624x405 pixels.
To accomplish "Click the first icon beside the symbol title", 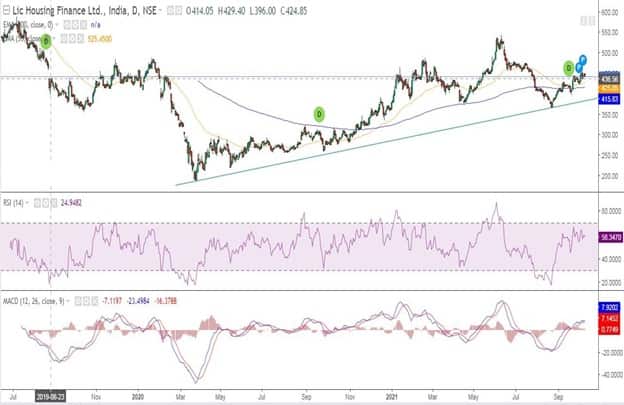I will click(x=170, y=11).
